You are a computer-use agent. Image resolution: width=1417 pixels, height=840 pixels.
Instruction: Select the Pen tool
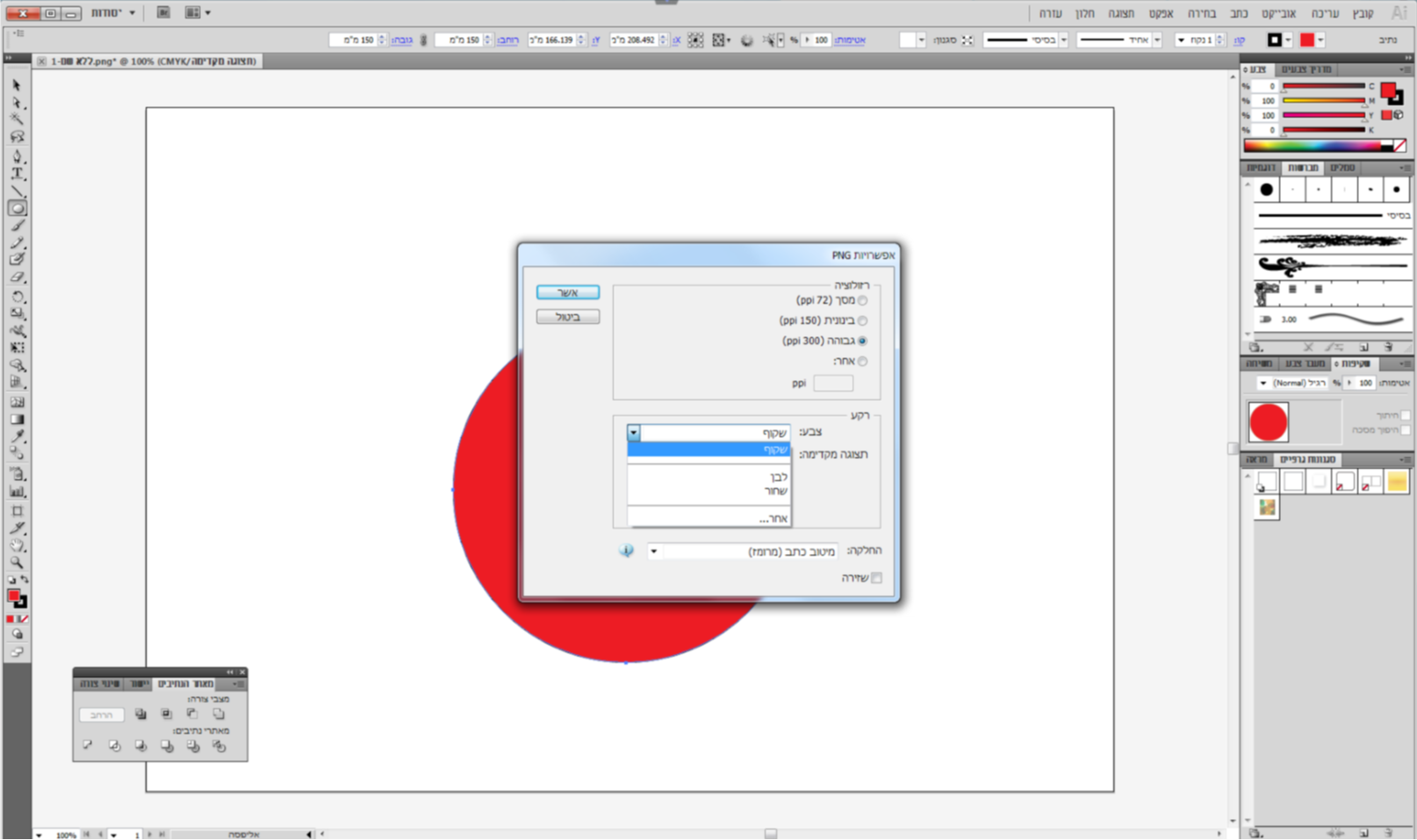17,156
